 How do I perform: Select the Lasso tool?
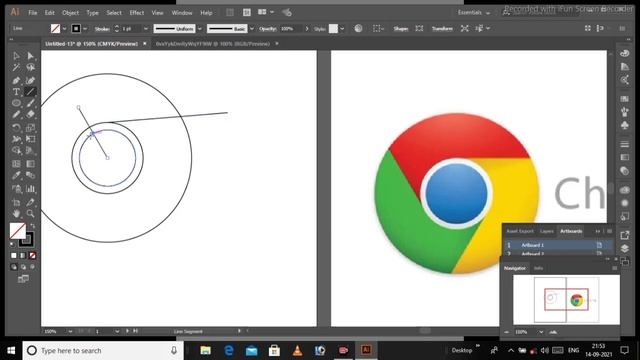pyautogui.click(x=31, y=67)
